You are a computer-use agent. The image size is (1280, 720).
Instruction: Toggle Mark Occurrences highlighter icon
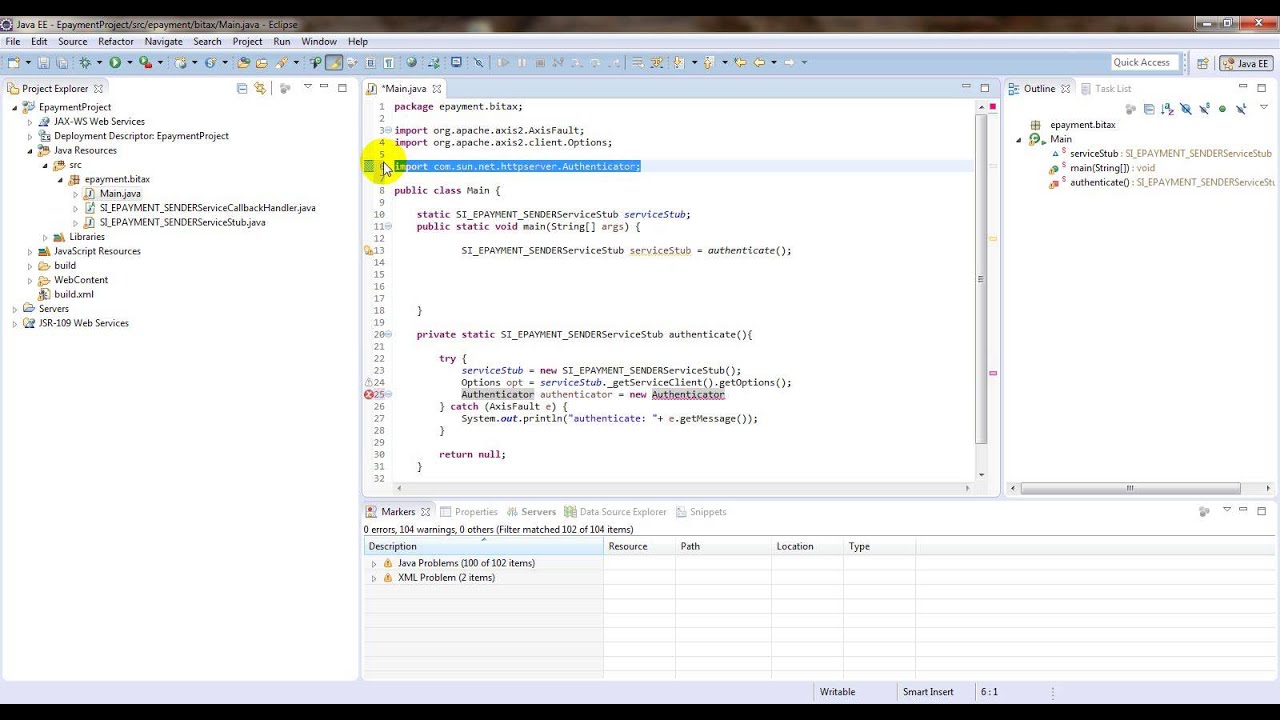[334, 62]
